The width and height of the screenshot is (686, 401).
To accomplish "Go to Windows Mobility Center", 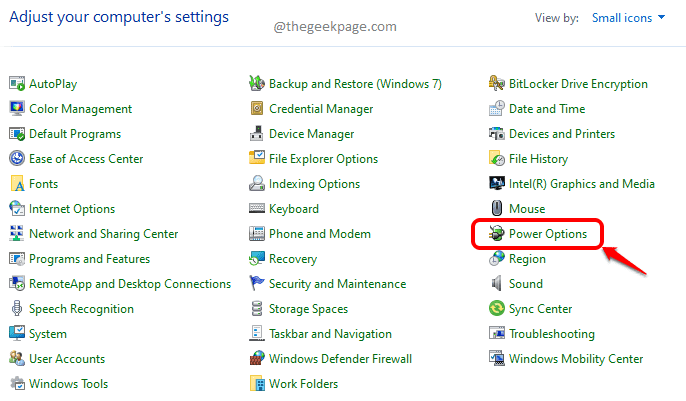I will click(x=576, y=359).
